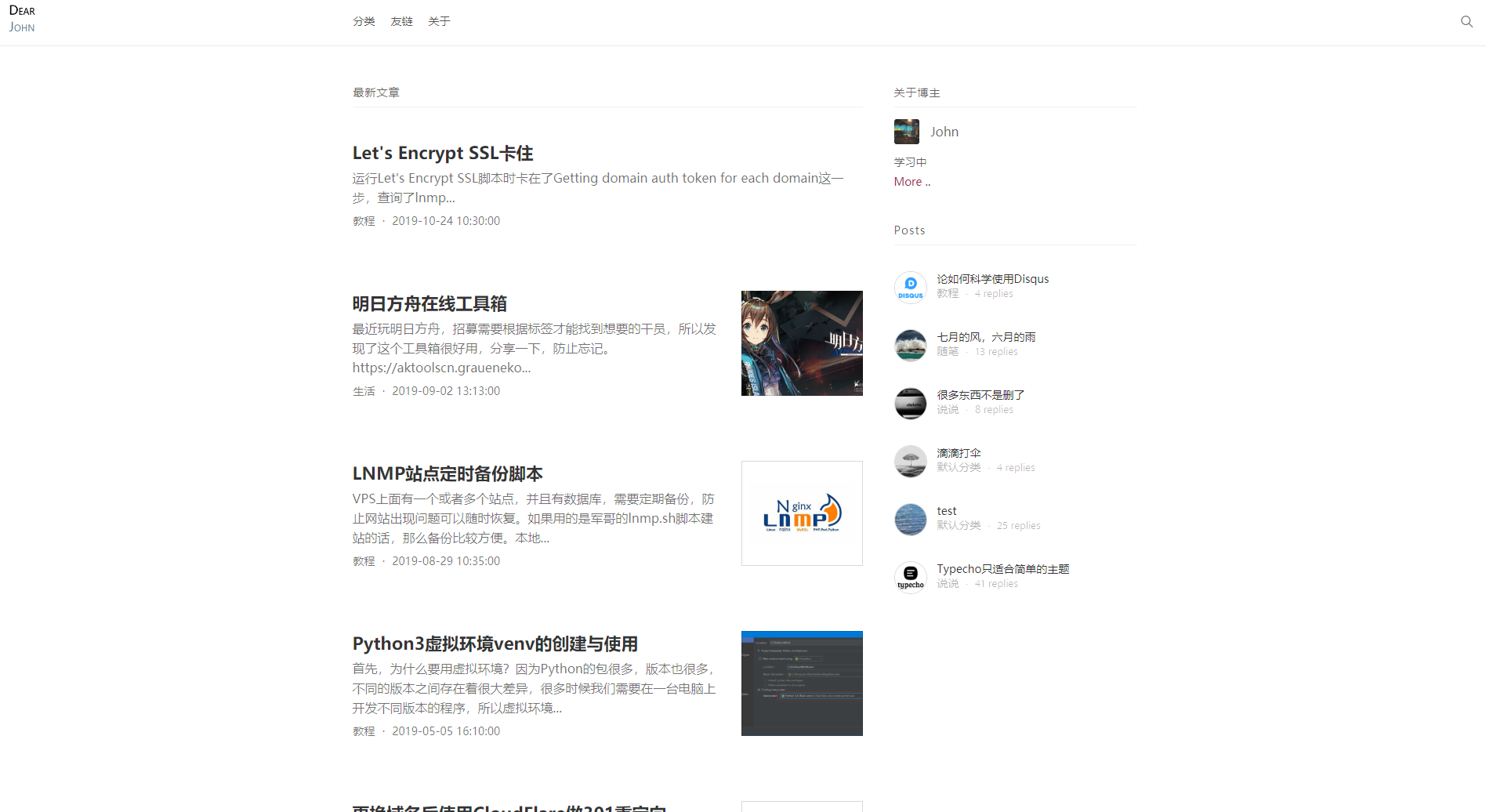Image resolution: width=1486 pixels, height=812 pixels.
Task: Click the '8 replies' text
Action: click(994, 409)
